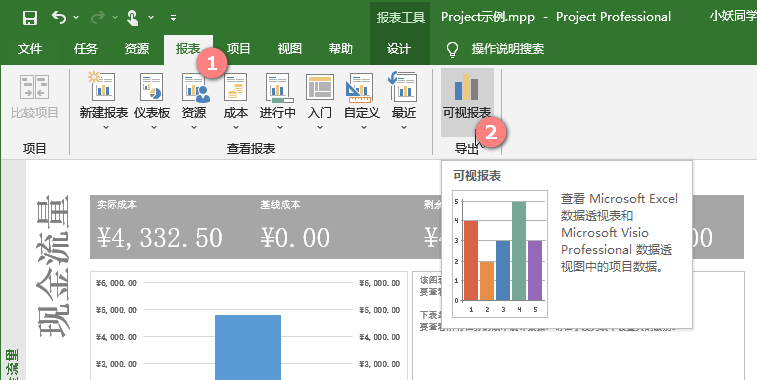
Task: Open the 最近 reports icon
Action: (403, 87)
